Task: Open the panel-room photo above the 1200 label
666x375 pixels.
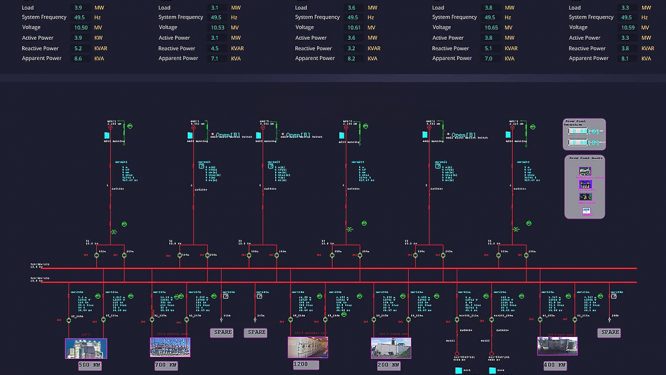Action: coord(308,347)
